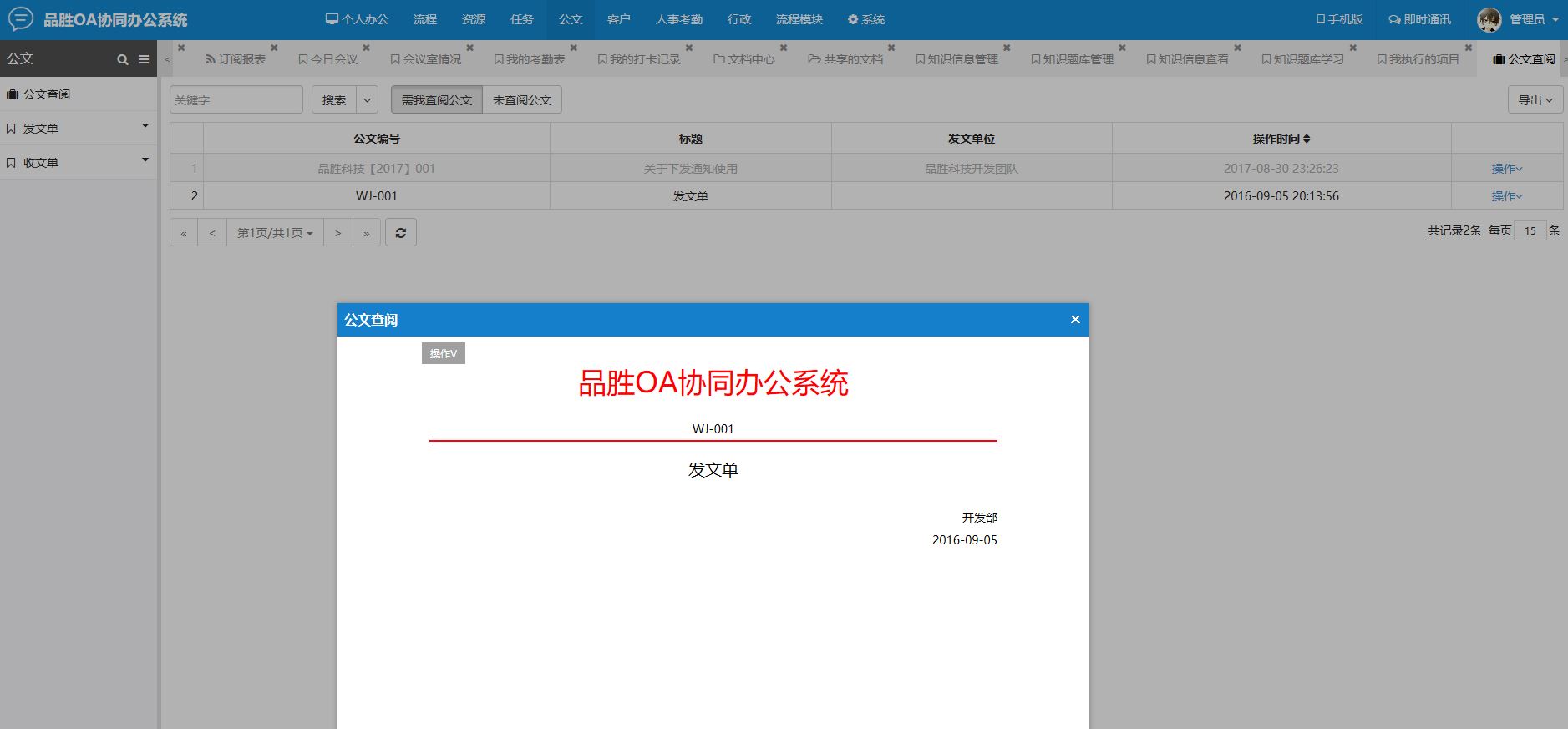
Task: Click the 品胜科技开发团队 cell
Action: pos(972,169)
